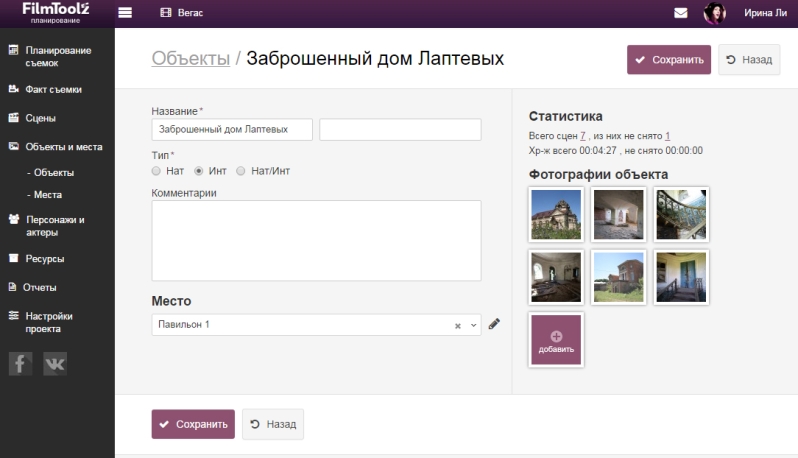Screen dimensions: 798x458
Task: Open the porch with green door thumbnail
Action: [x=681, y=277]
